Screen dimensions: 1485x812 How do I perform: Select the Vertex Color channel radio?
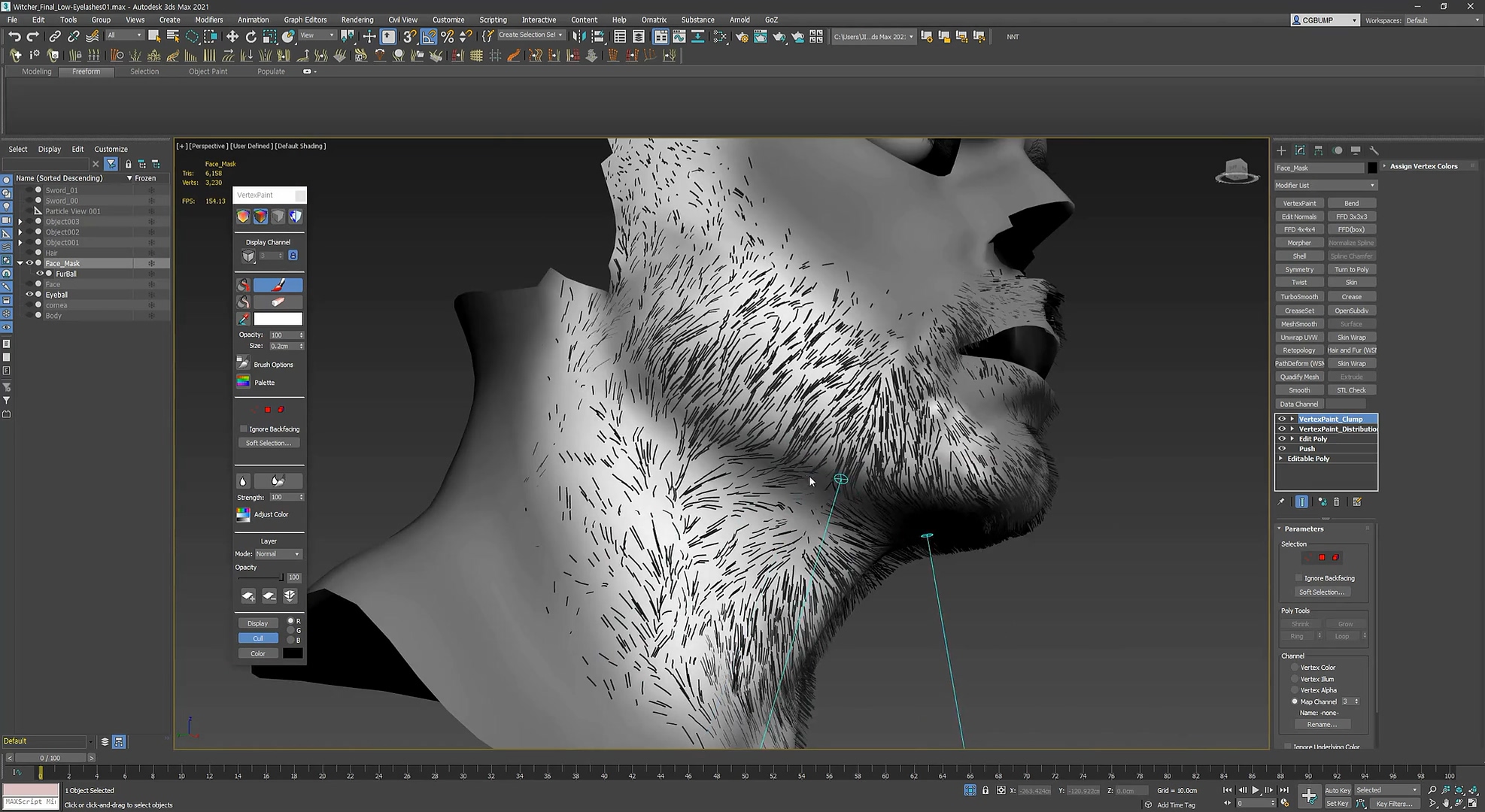1295,667
